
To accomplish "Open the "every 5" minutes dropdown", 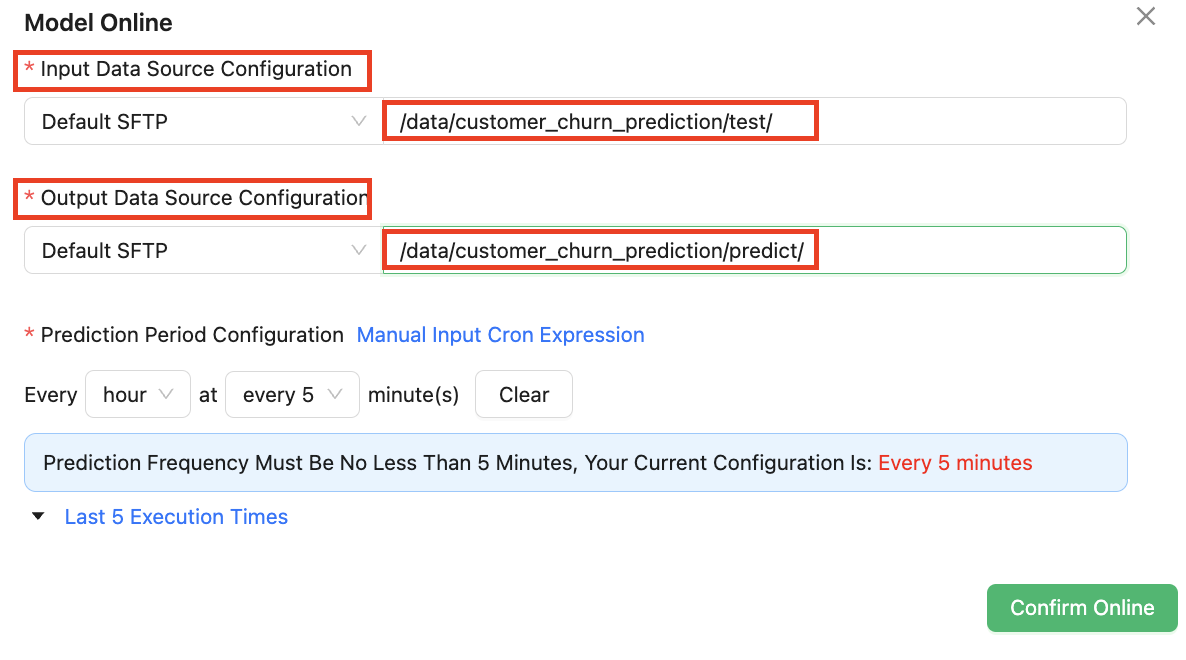I will (x=292, y=395).
